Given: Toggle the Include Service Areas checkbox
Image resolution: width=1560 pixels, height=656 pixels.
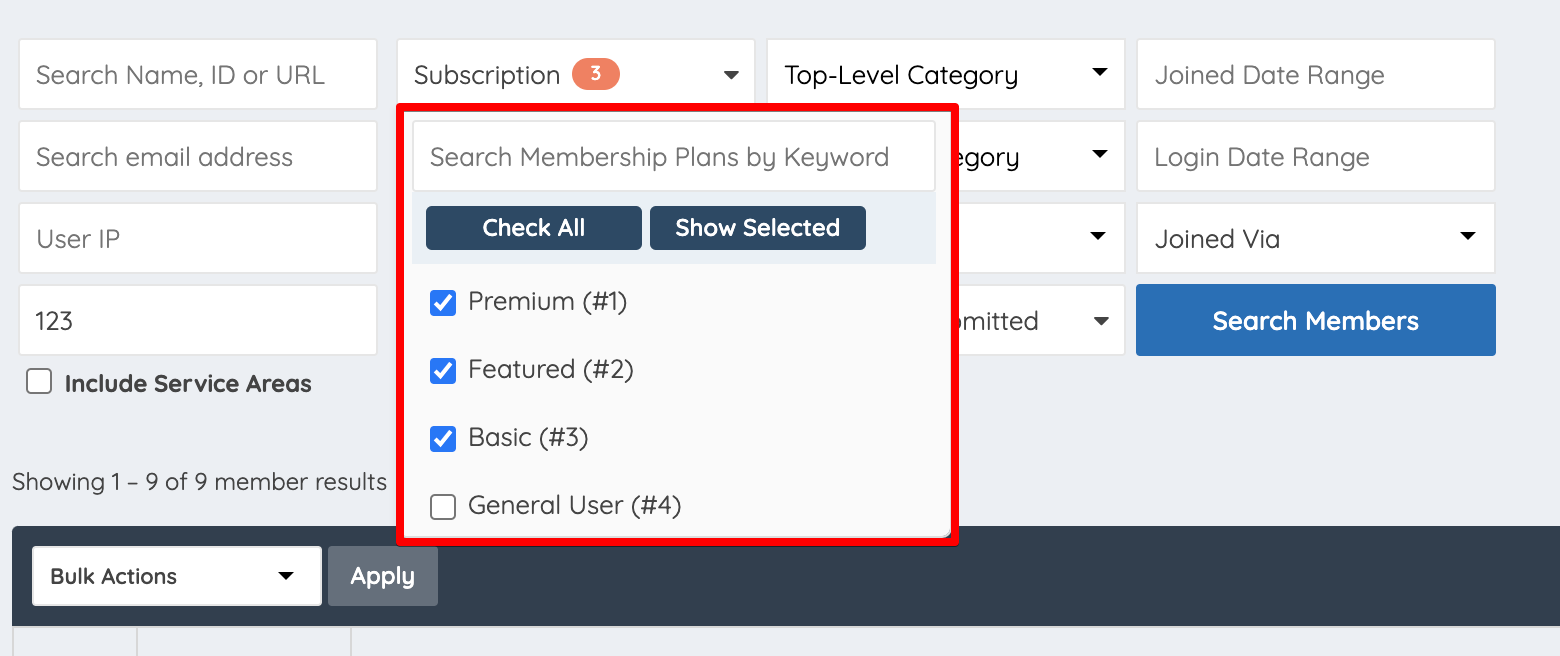Looking at the screenshot, I should pos(38,381).
